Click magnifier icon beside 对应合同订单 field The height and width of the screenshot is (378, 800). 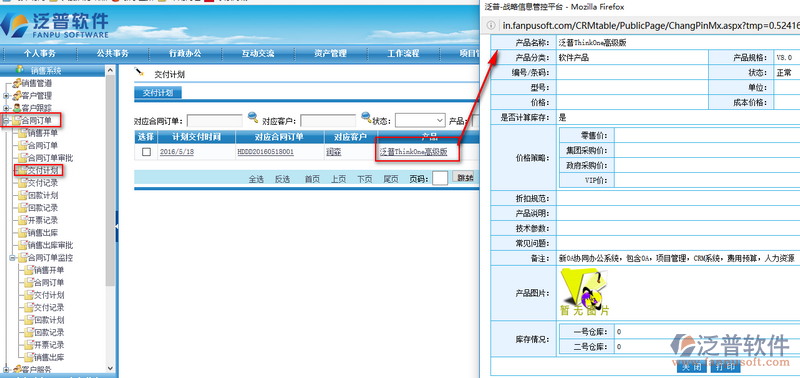tap(253, 118)
